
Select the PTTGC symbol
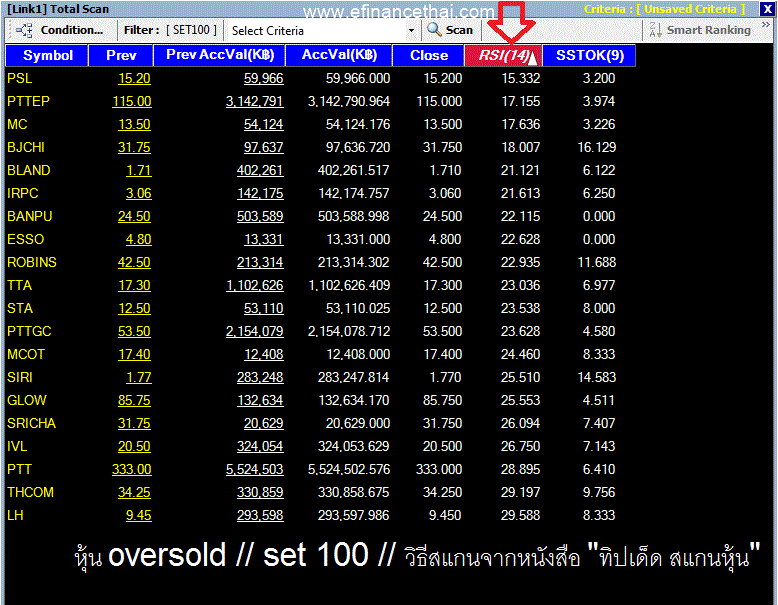[x=29, y=331]
